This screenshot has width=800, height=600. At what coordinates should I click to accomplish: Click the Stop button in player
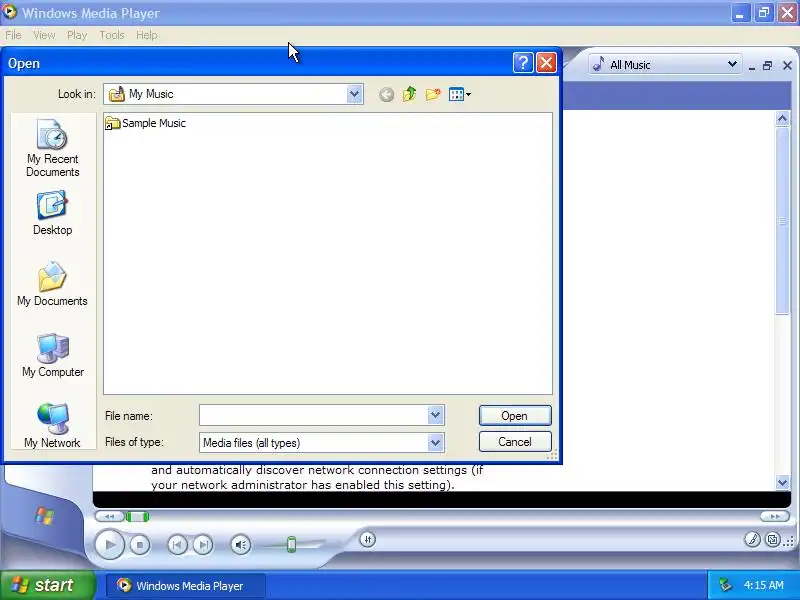click(x=139, y=545)
